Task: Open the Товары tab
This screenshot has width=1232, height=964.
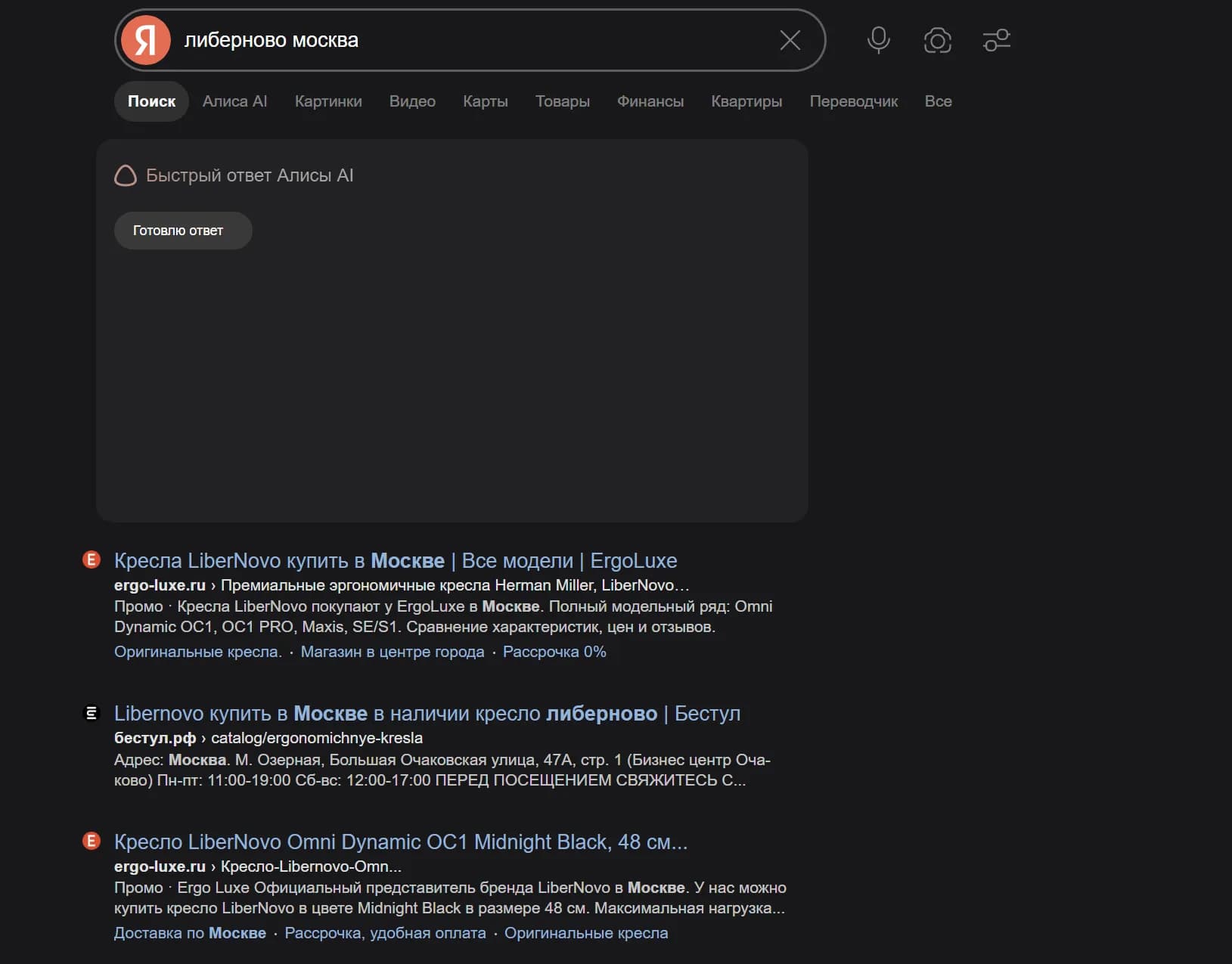Action: pyautogui.click(x=563, y=101)
